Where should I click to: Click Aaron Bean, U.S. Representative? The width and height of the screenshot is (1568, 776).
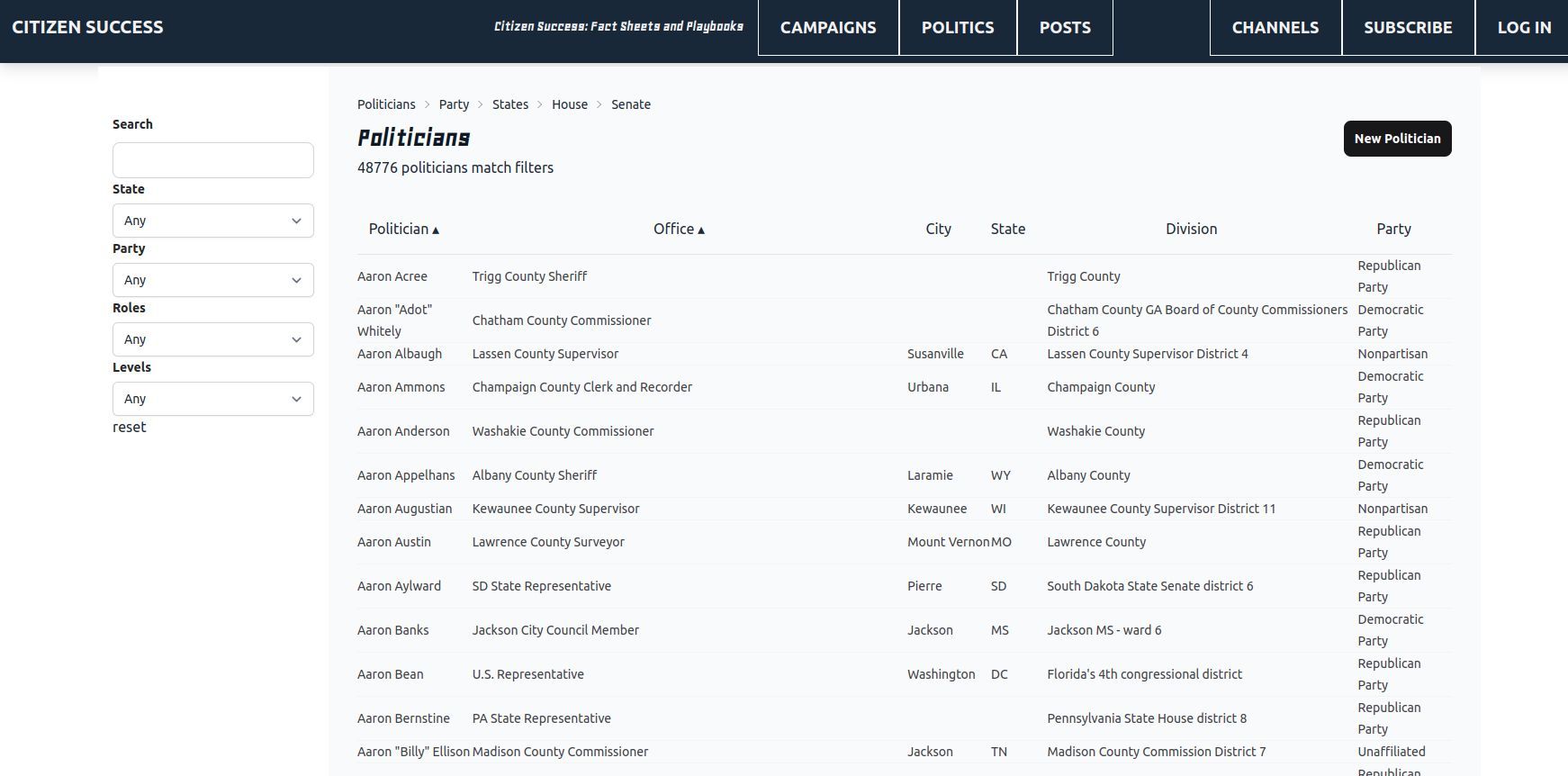tap(390, 674)
